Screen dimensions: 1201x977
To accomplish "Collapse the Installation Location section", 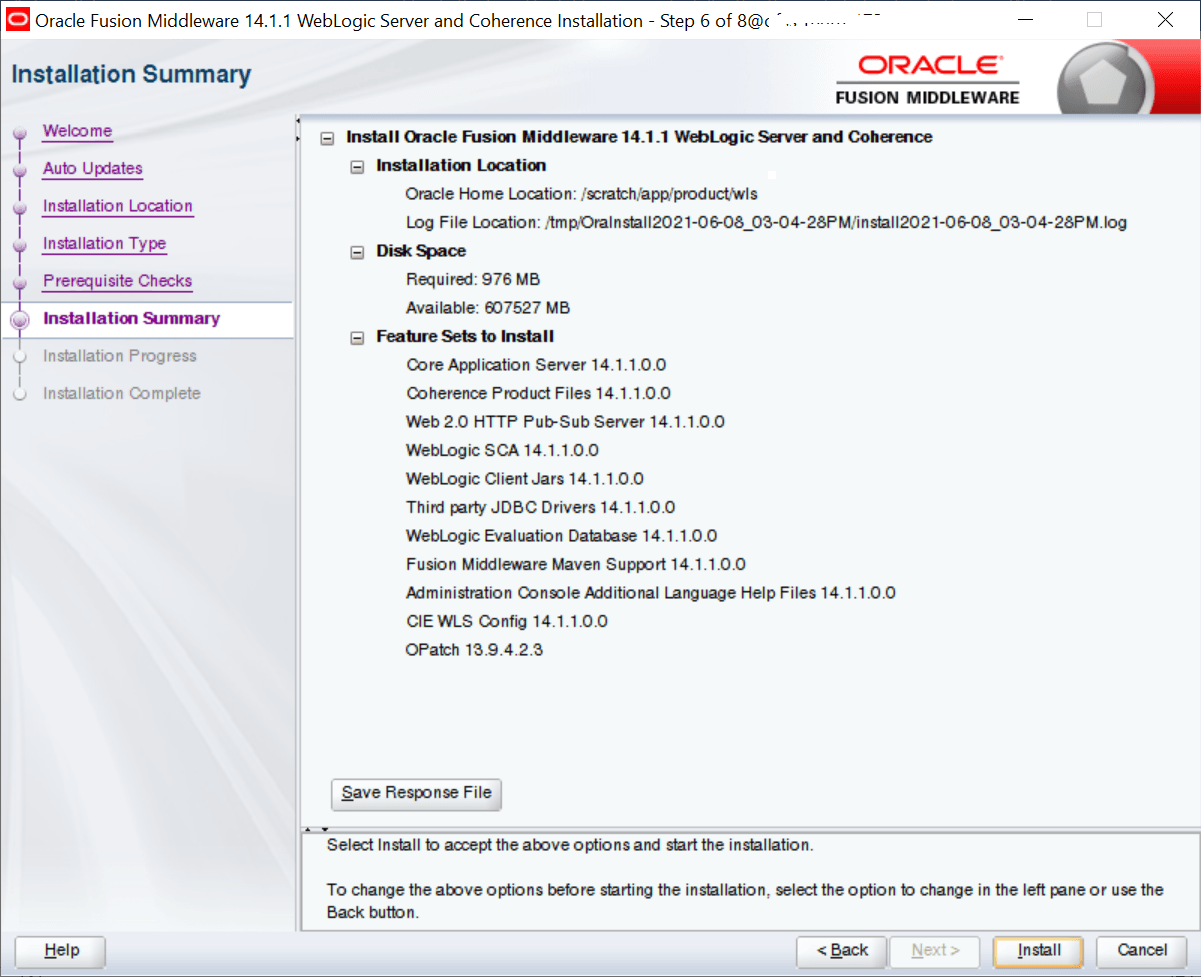I will 357,166.
